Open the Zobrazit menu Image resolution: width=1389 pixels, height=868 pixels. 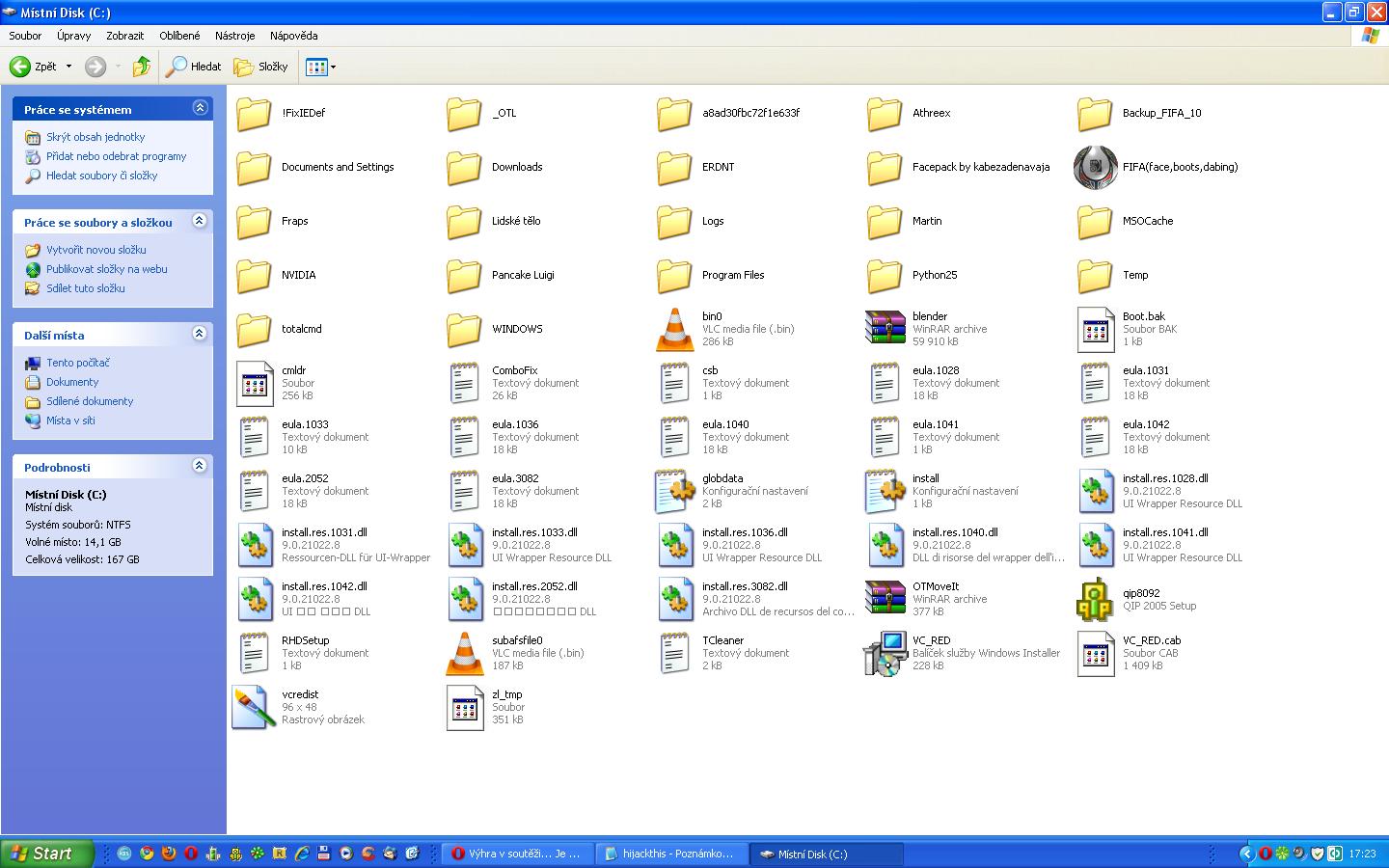(x=124, y=36)
